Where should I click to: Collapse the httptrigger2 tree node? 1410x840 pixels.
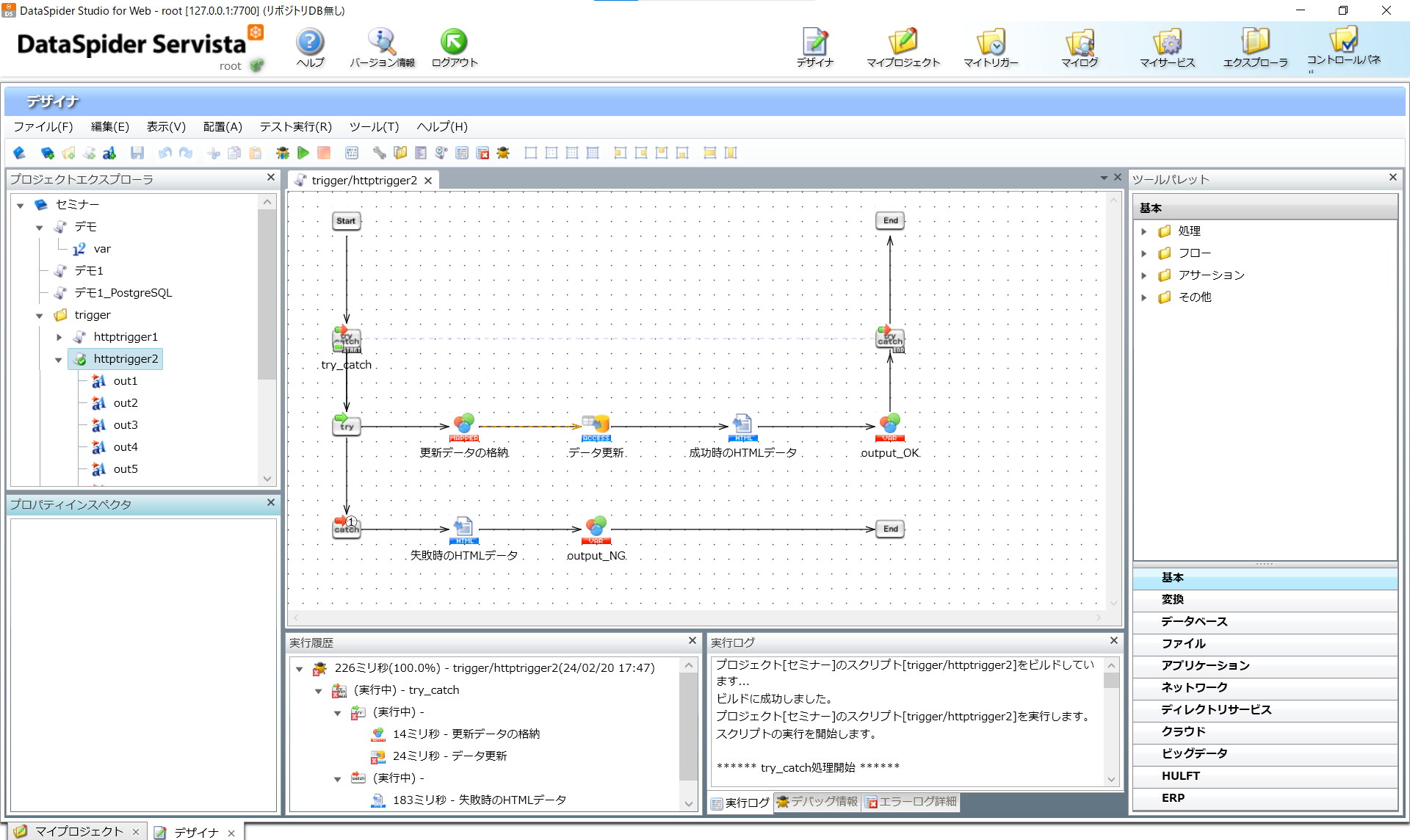[59, 359]
